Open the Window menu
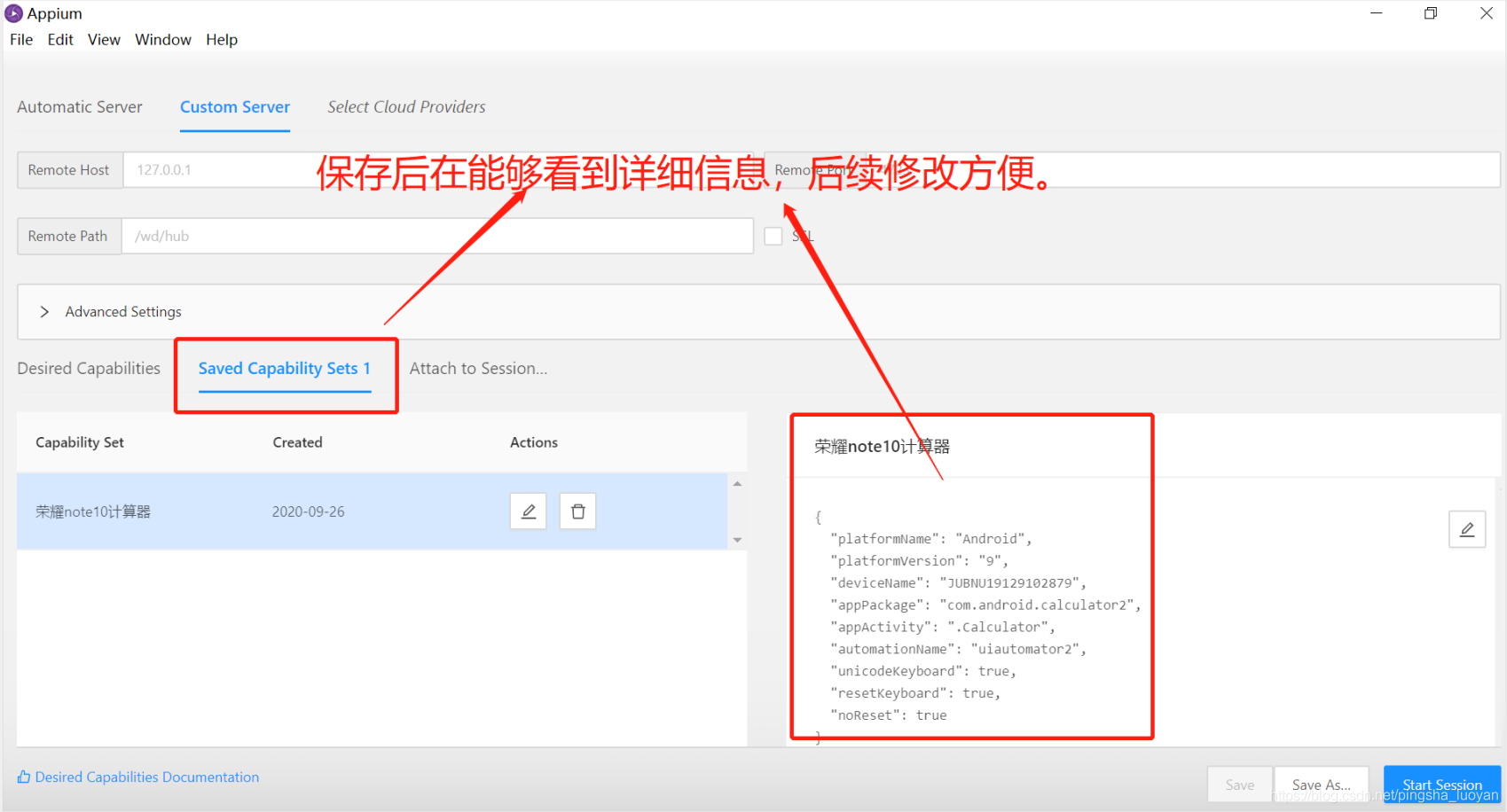The image size is (1507, 812). click(x=163, y=40)
